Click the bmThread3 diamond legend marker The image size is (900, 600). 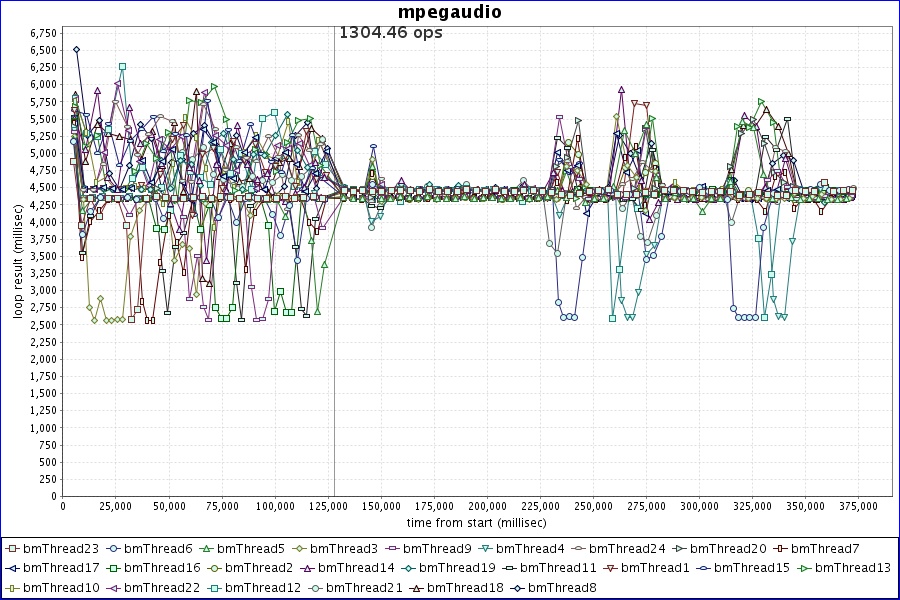(x=302, y=548)
